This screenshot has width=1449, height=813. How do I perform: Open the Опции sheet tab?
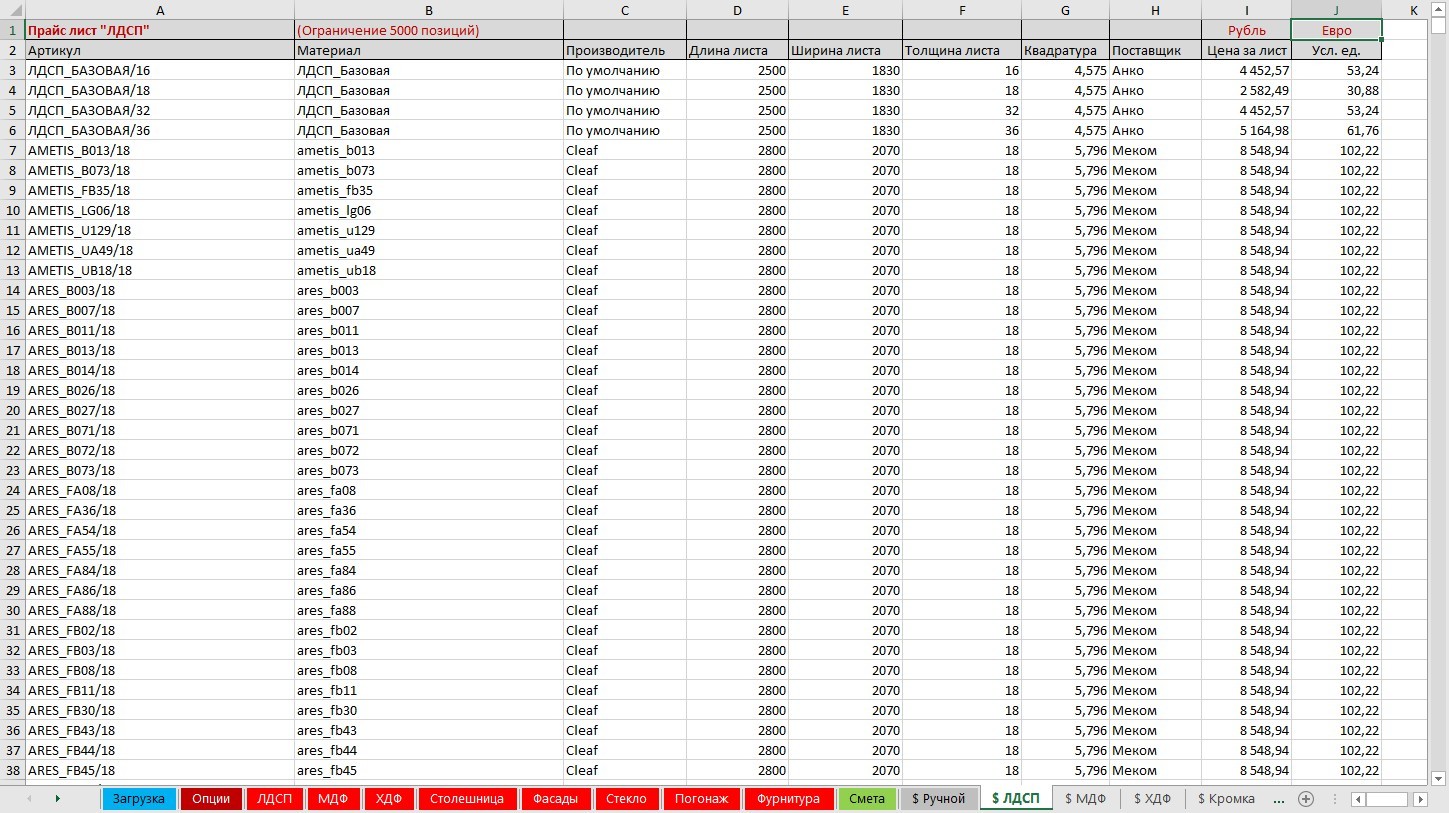point(211,799)
